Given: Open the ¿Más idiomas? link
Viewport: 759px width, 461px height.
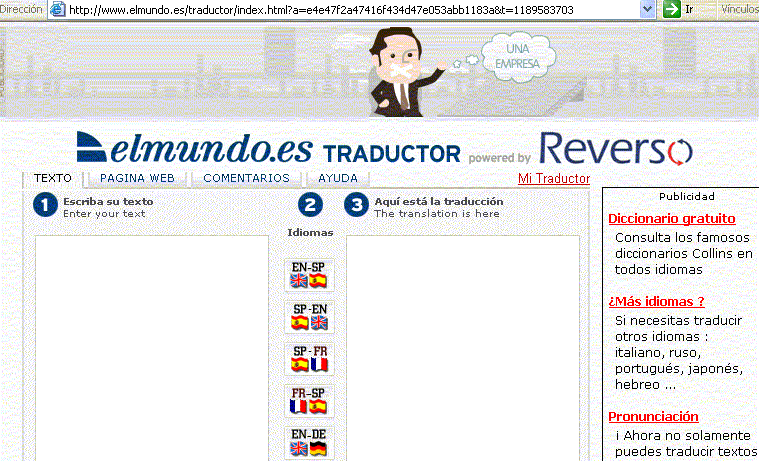Looking at the screenshot, I should click(x=656, y=301).
